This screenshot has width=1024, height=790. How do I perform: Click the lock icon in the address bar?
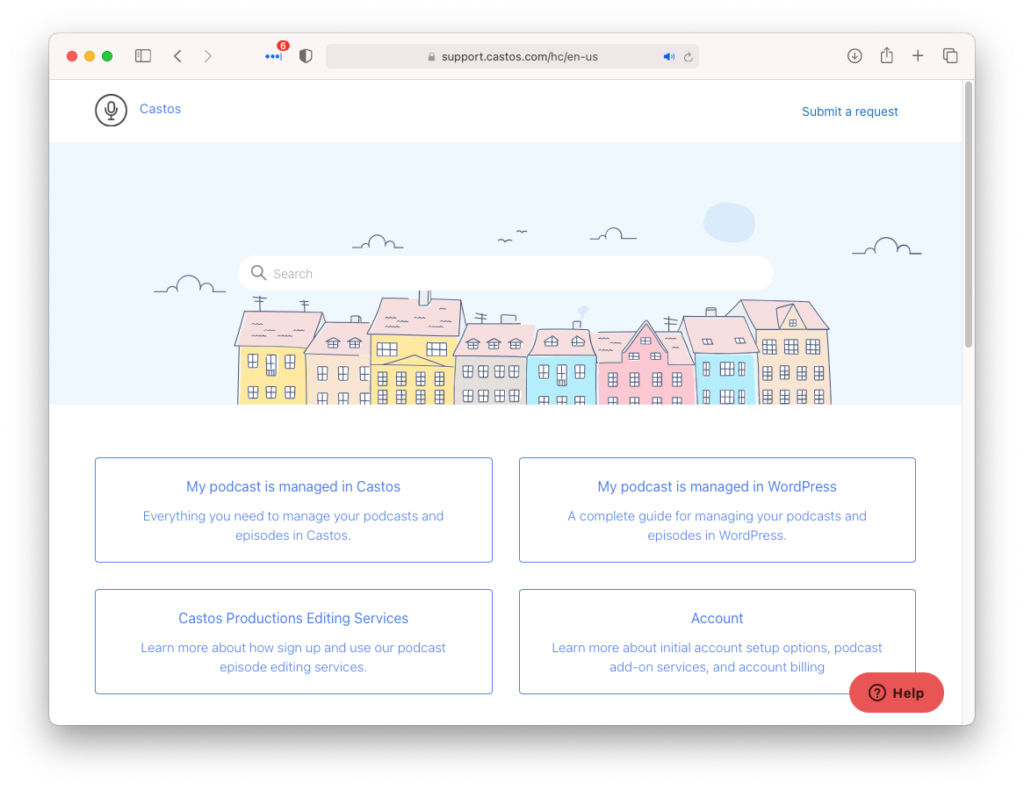(432, 57)
